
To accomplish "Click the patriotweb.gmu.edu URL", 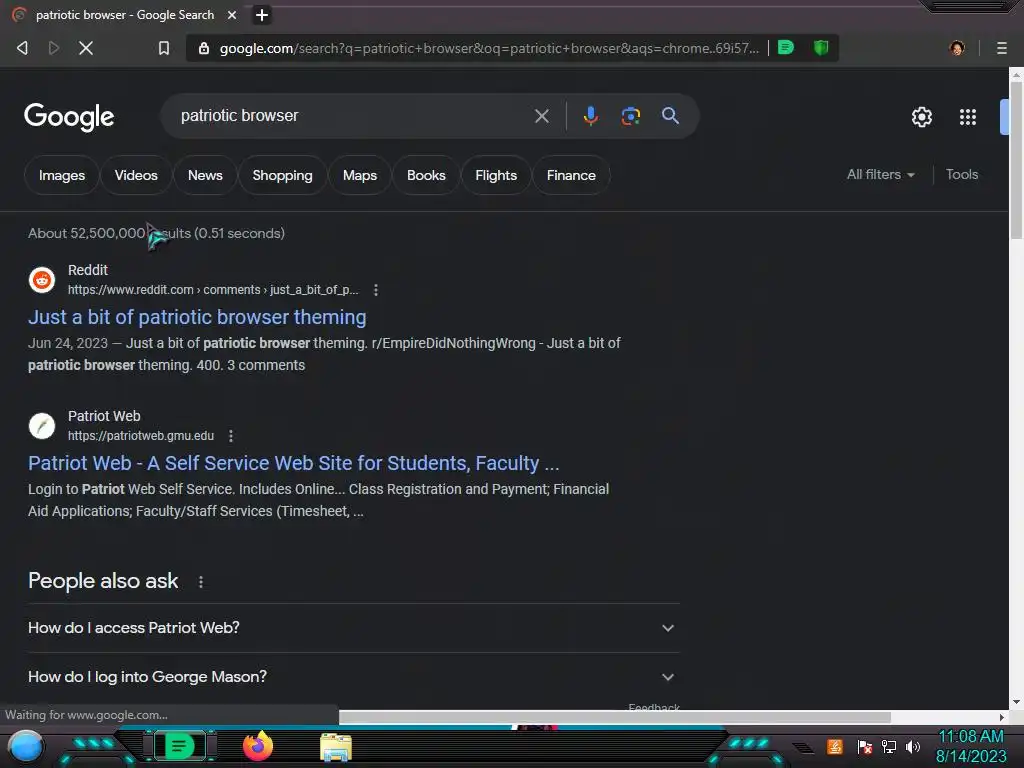I will tap(141, 436).
